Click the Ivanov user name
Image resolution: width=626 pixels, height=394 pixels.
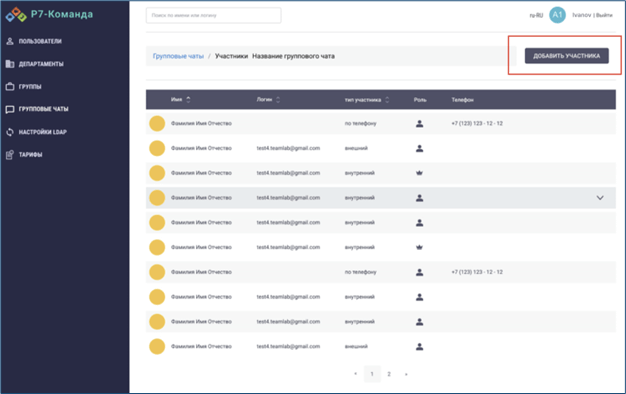[x=581, y=15]
